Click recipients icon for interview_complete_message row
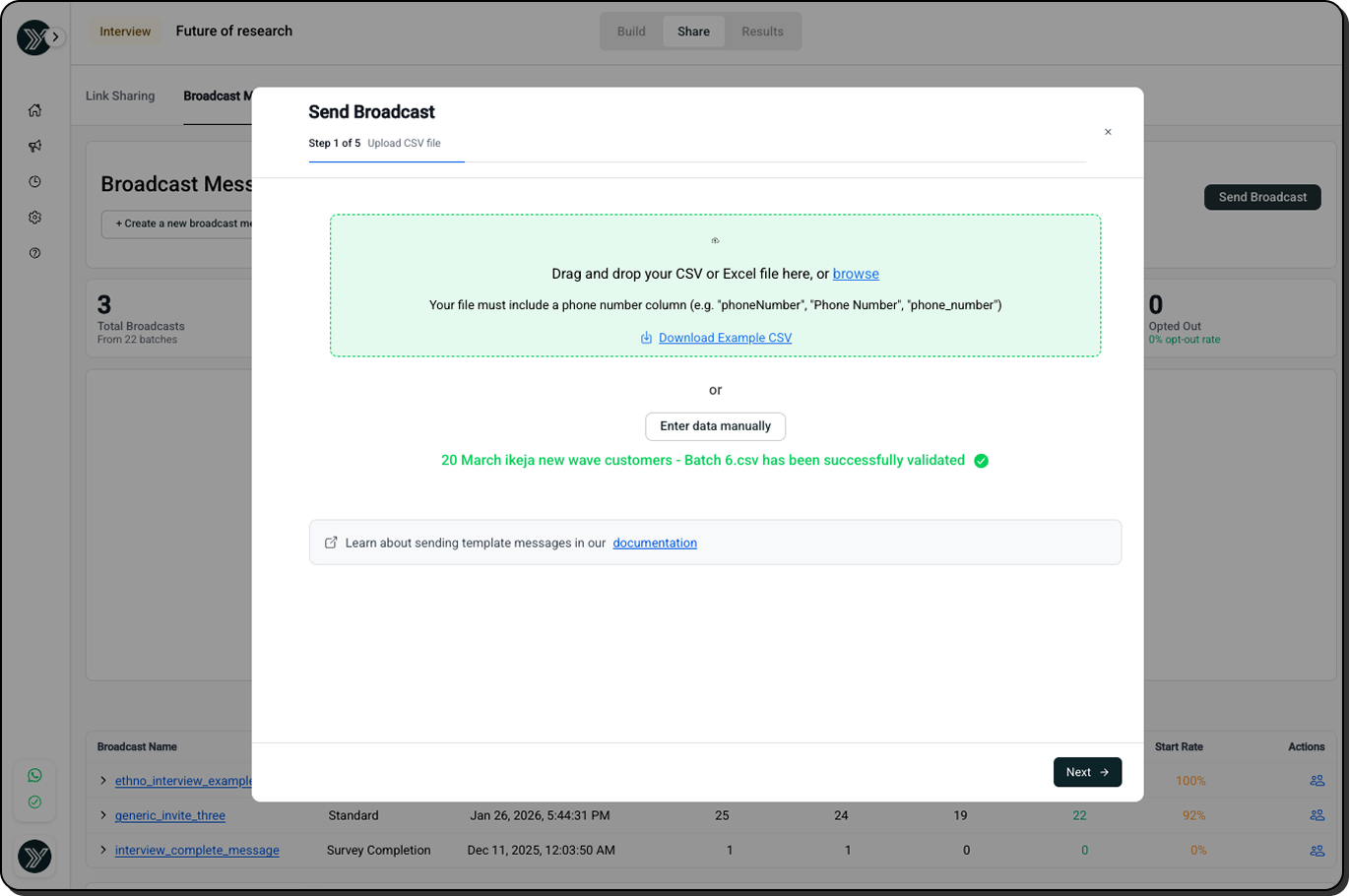 coord(1317,851)
